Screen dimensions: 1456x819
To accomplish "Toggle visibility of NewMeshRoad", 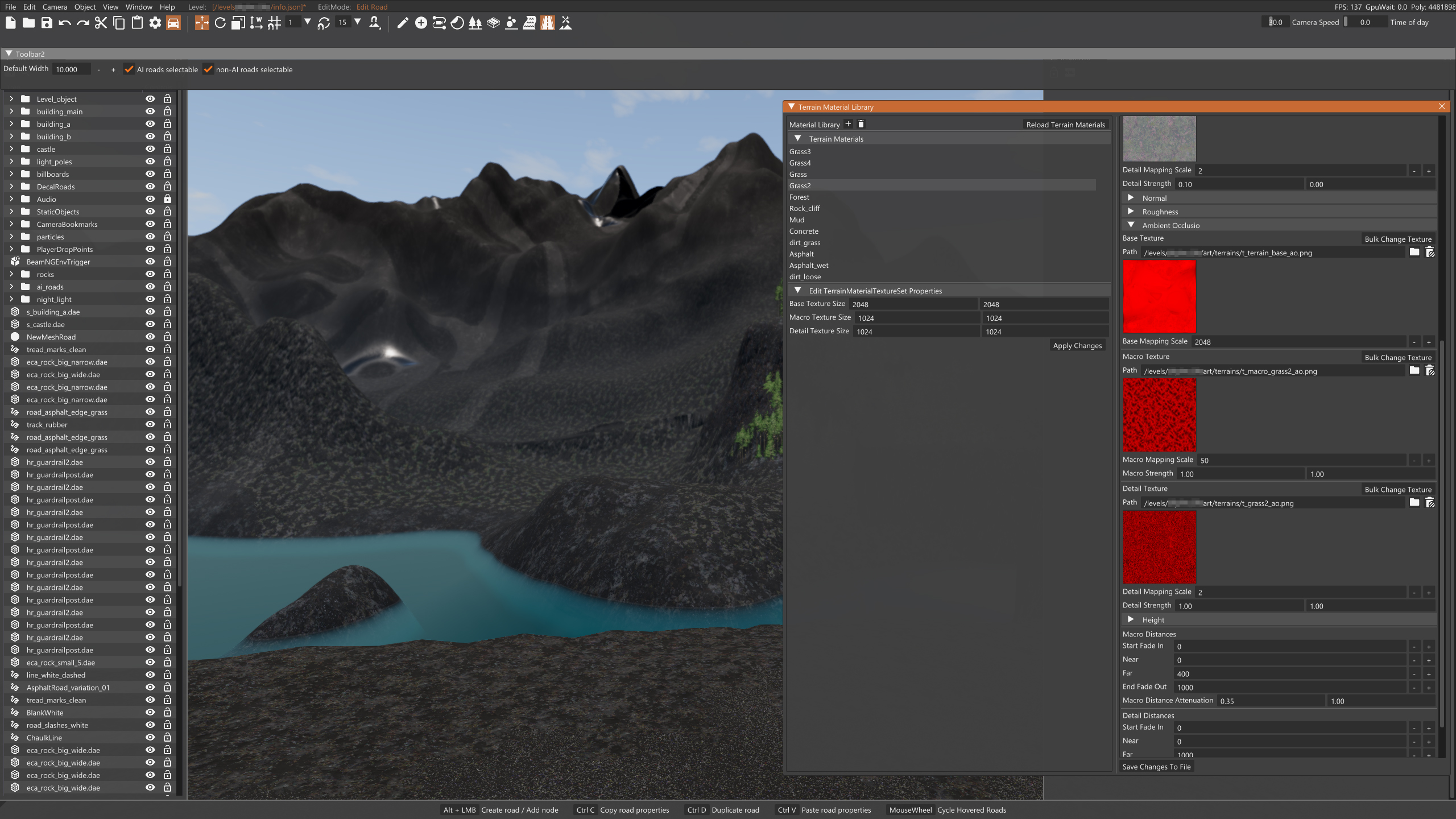I will point(150,336).
